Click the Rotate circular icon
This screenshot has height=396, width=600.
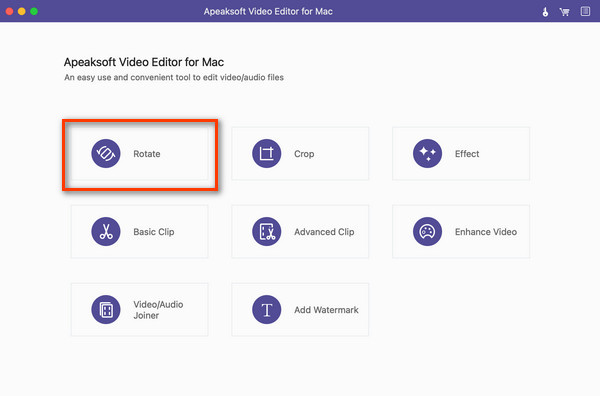[x=106, y=153]
